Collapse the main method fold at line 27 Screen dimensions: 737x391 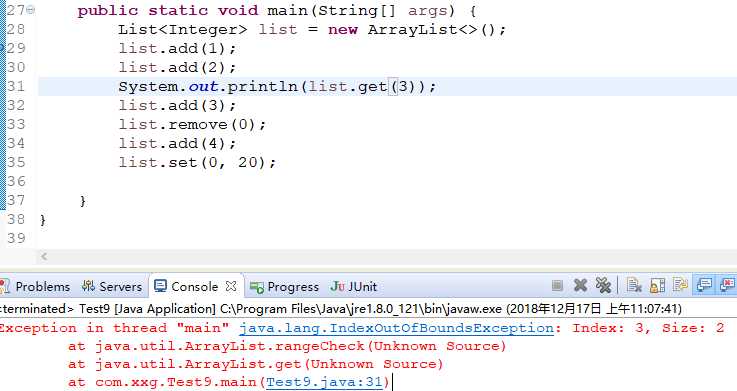[31, 9]
